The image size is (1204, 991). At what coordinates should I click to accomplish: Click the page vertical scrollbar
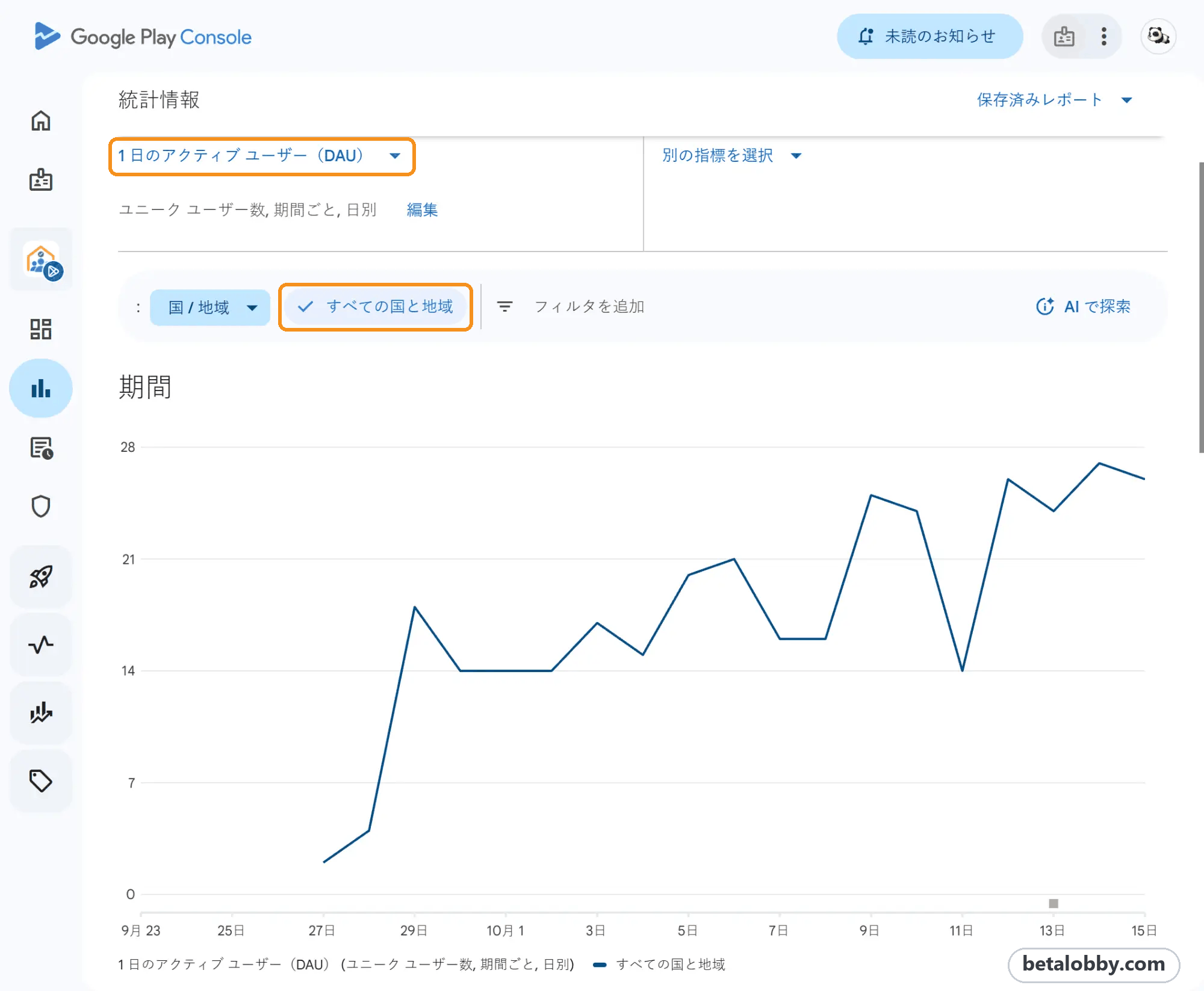[x=1200, y=307]
